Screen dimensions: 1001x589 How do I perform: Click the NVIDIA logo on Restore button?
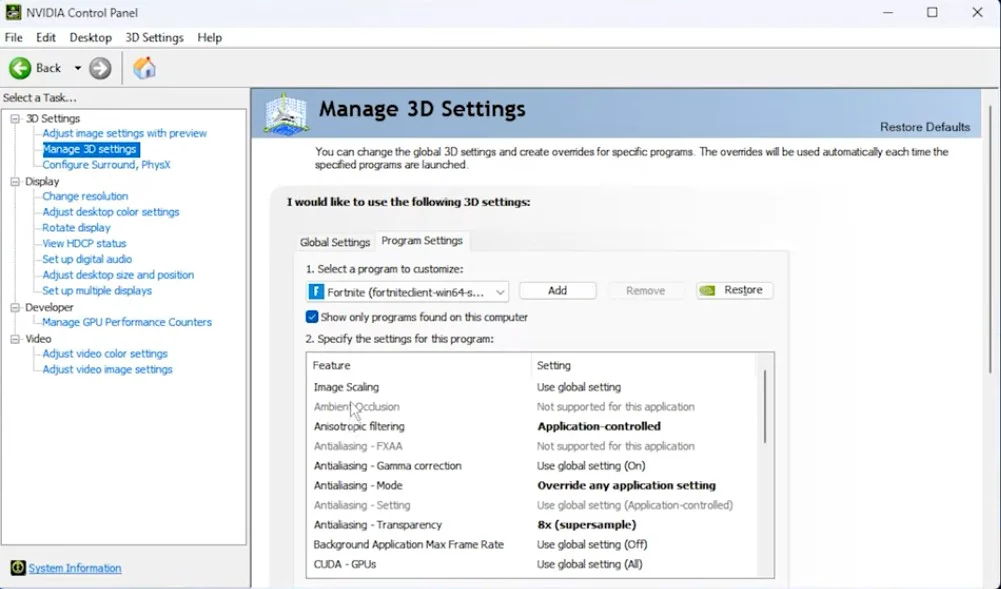[x=707, y=291]
